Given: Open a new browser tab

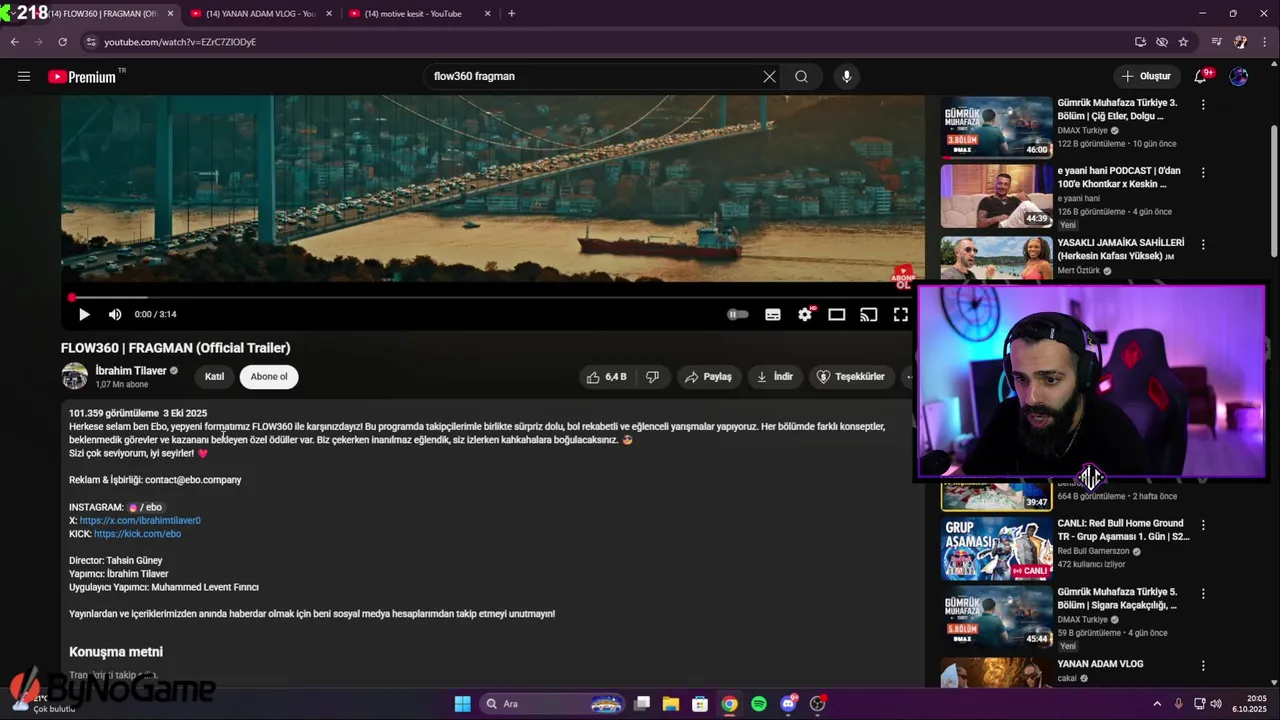Looking at the screenshot, I should pos(512,14).
